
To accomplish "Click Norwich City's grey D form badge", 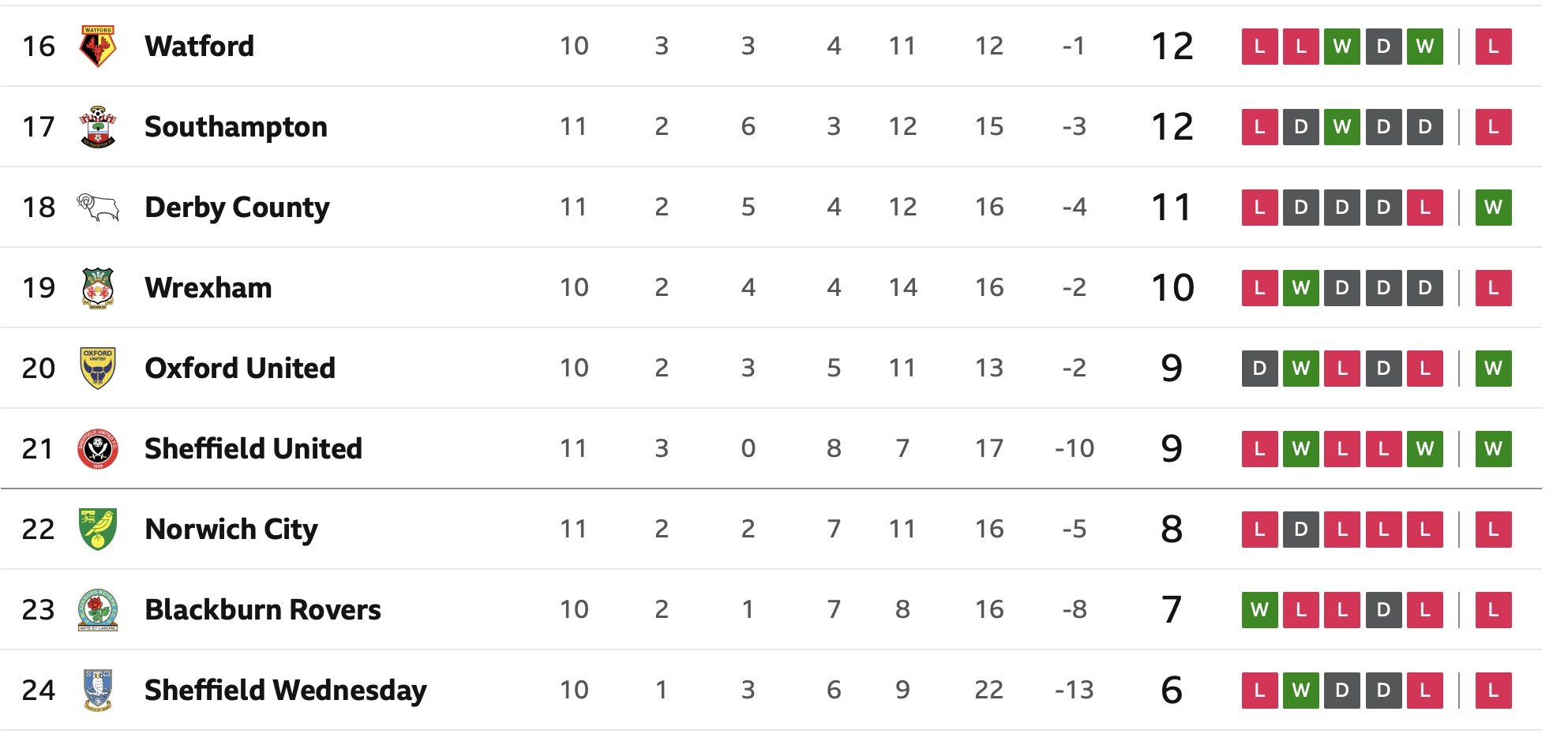I will 1301,530.
